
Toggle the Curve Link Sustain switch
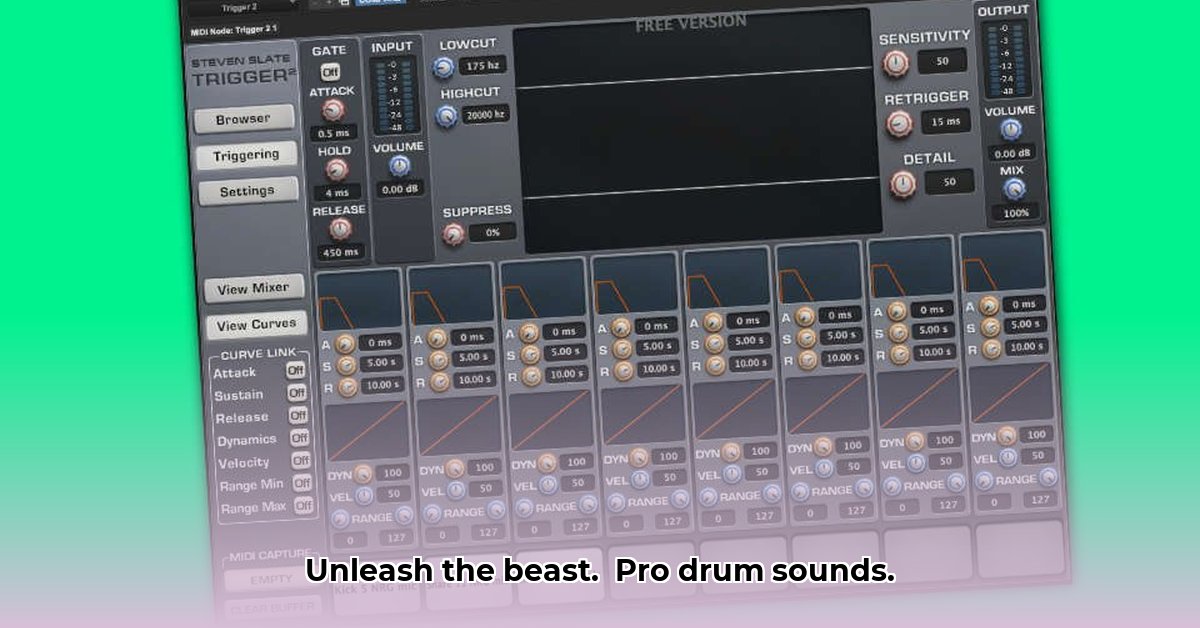coord(297,393)
